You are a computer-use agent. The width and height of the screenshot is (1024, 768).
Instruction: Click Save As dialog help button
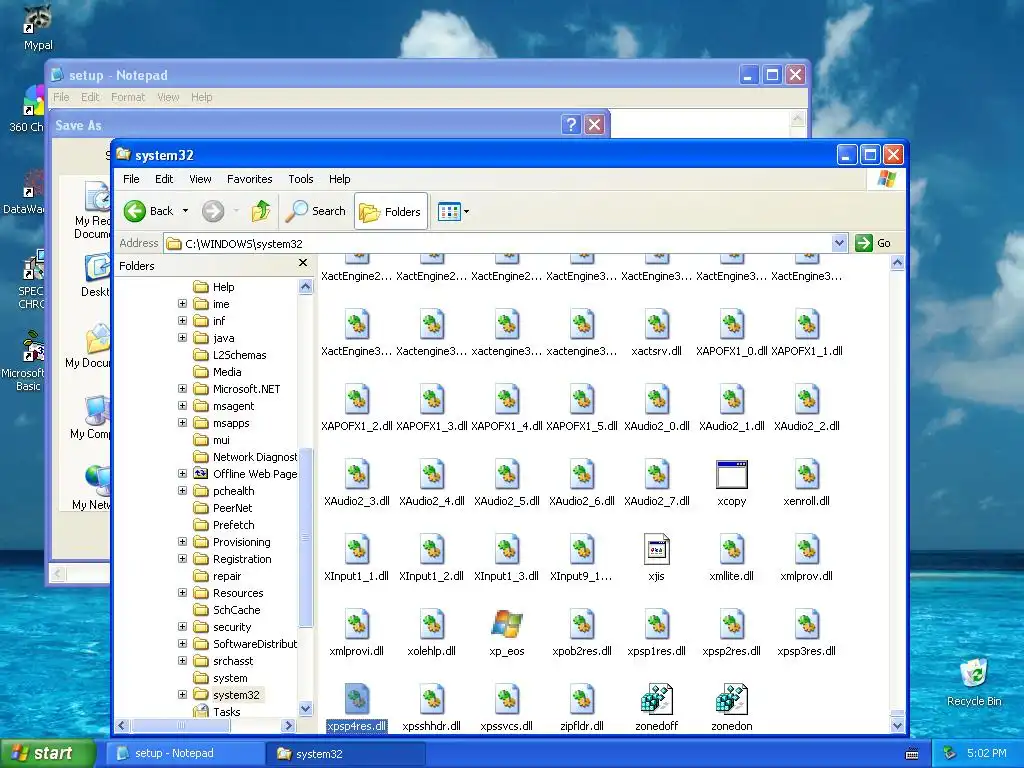click(571, 124)
